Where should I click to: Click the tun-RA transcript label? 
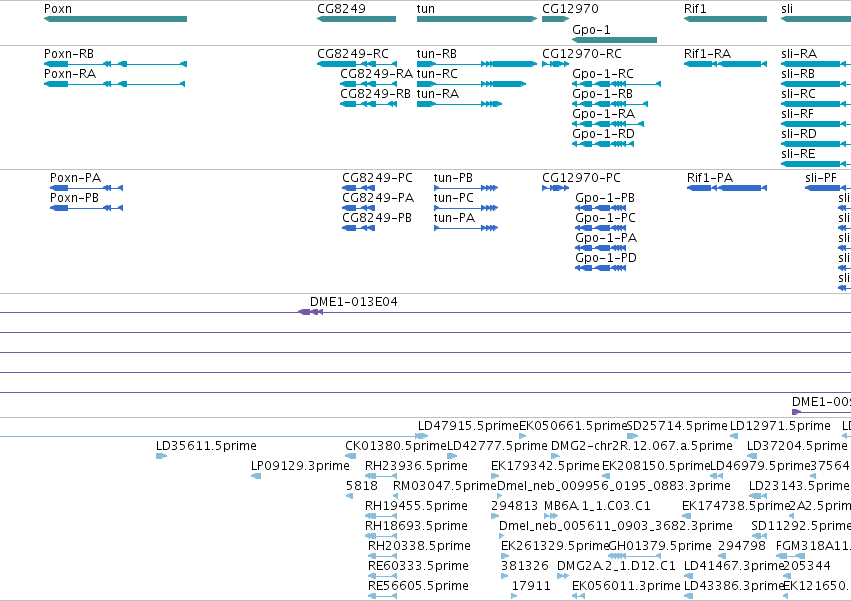click(x=438, y=94)
